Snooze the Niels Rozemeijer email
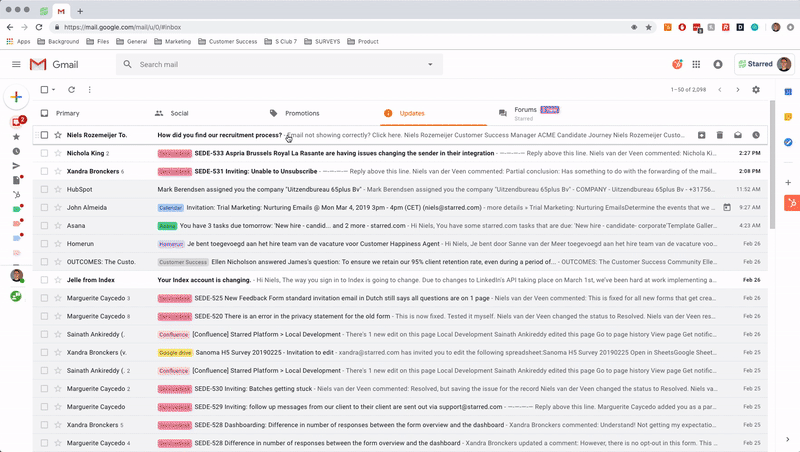The width and height of the screenshot is (800, 452). pyautogui.click(x=756, y=135)
